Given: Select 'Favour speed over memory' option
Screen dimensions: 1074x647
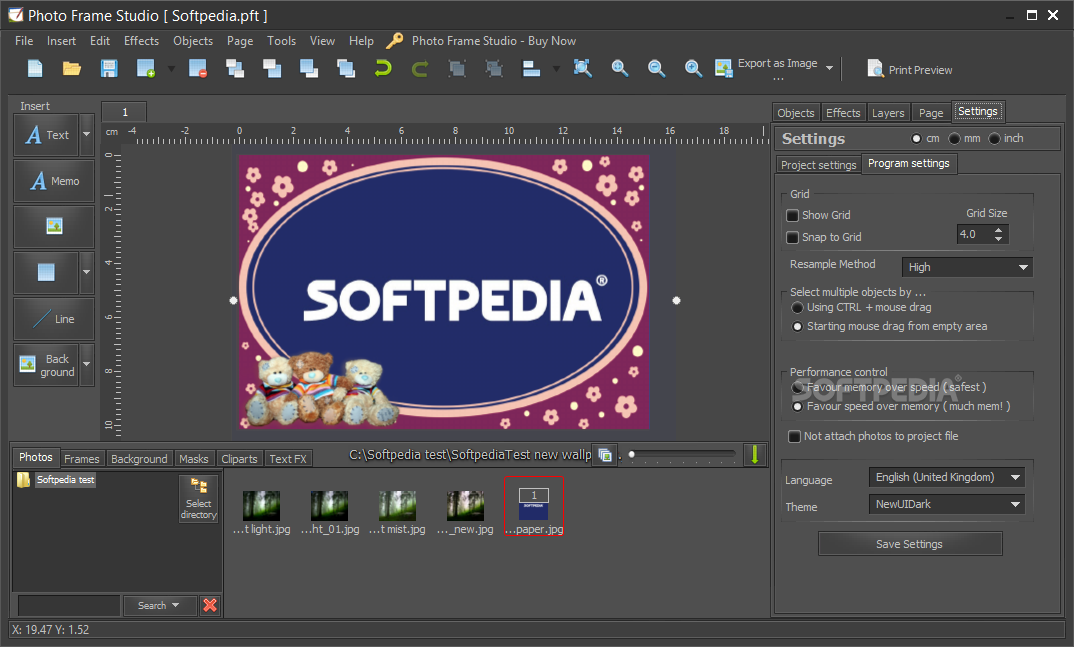Looking at the screenshot, I should click(x=797, y=407).
